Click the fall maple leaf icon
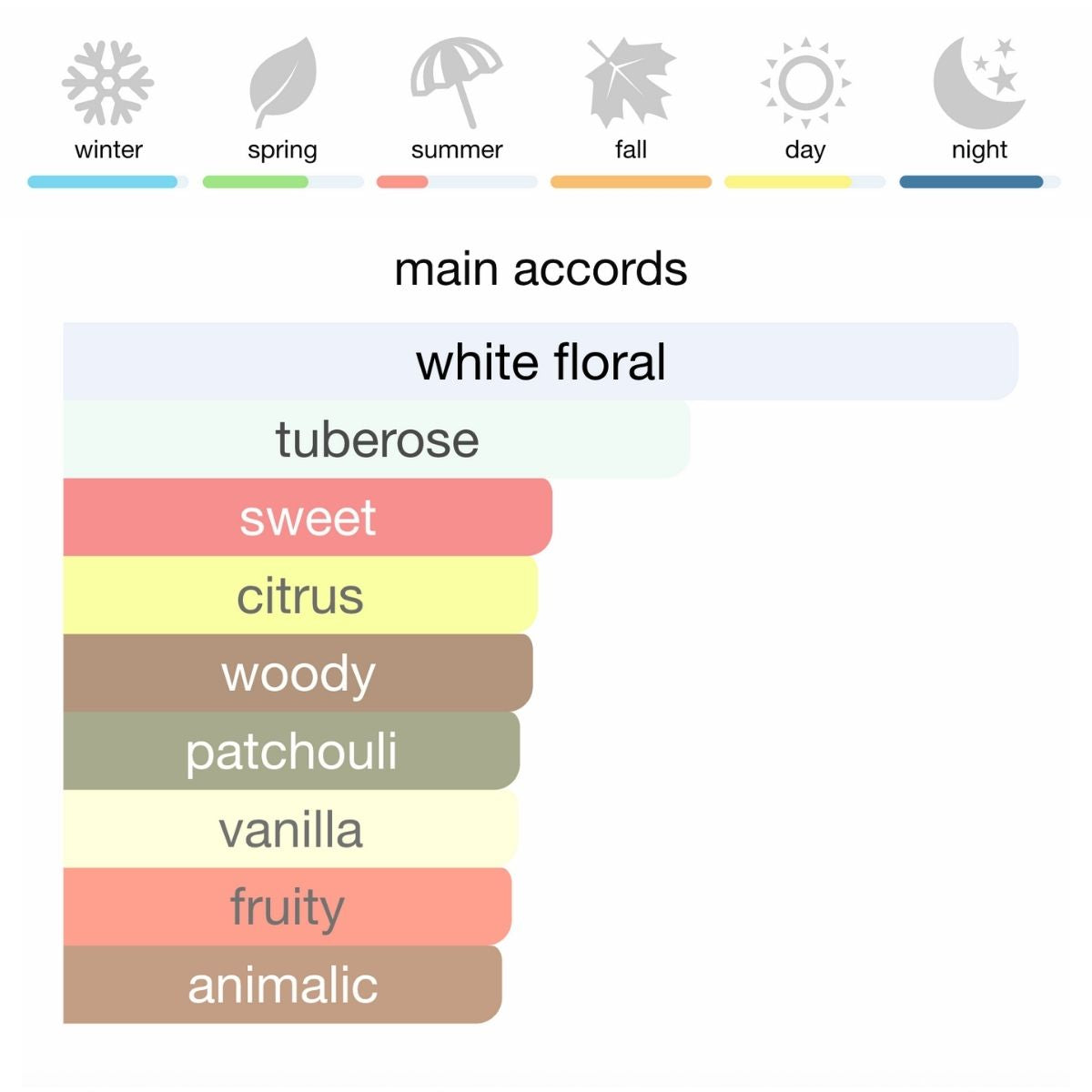This screenshot has width=1092, height=1092. [631, 83]
